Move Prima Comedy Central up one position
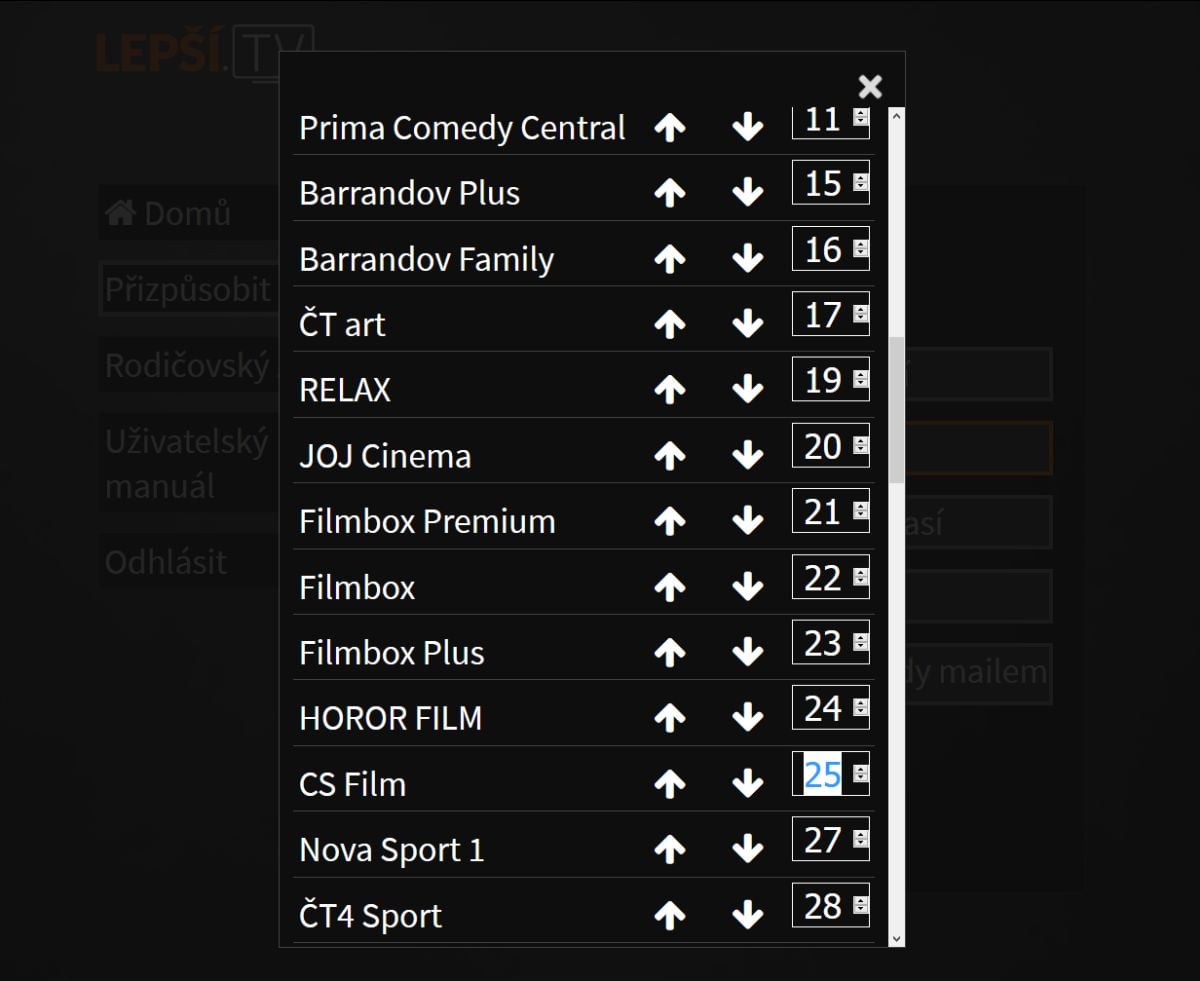Viewport: 1200px width, 981px height. click(669, 128)
